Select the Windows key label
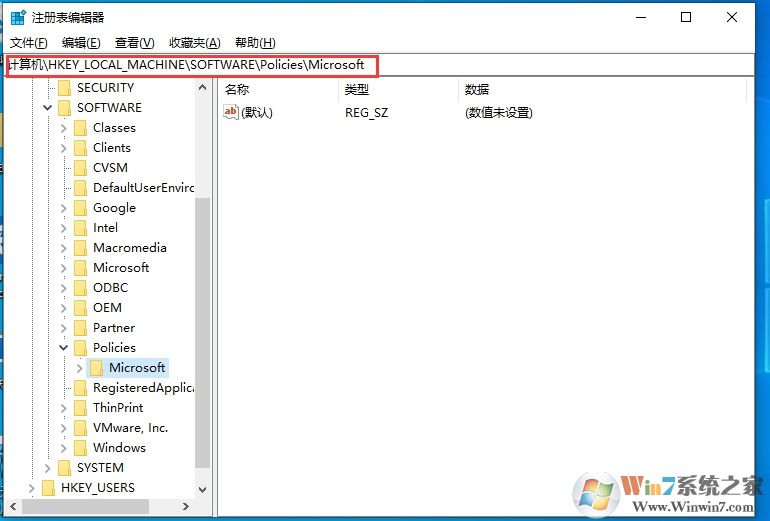This screenshot has width=770, height=521. coord(119,448)
